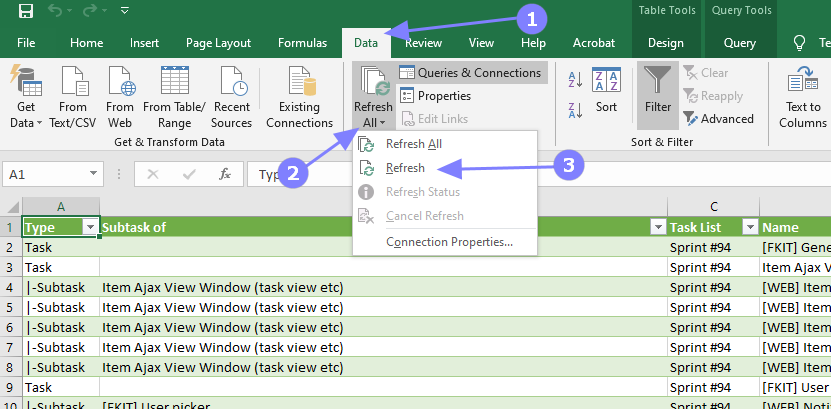Screen dimensions: 831x409
Task: Select Connection Properties menu entry
Action: tap(449, 242)
